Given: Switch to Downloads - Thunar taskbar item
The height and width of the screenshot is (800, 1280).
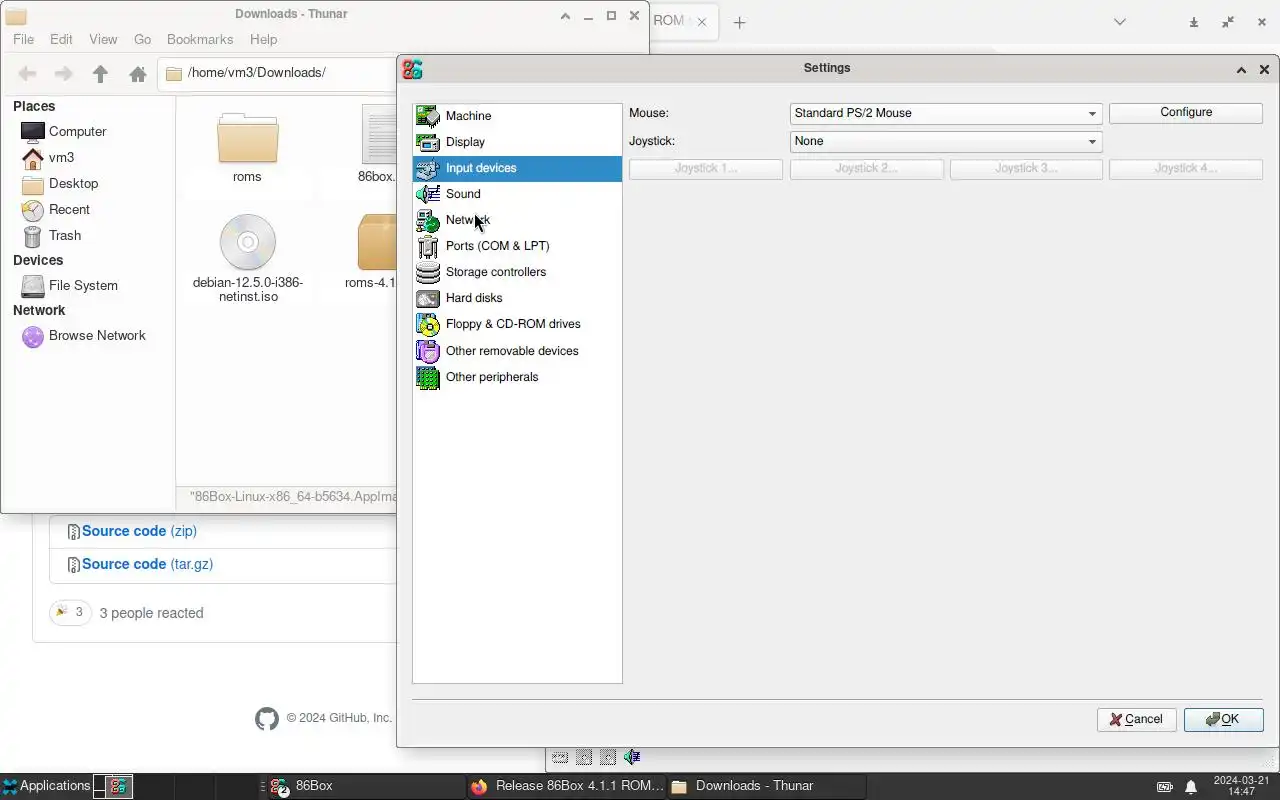Looking at the screenshot, I should point(766,786).
